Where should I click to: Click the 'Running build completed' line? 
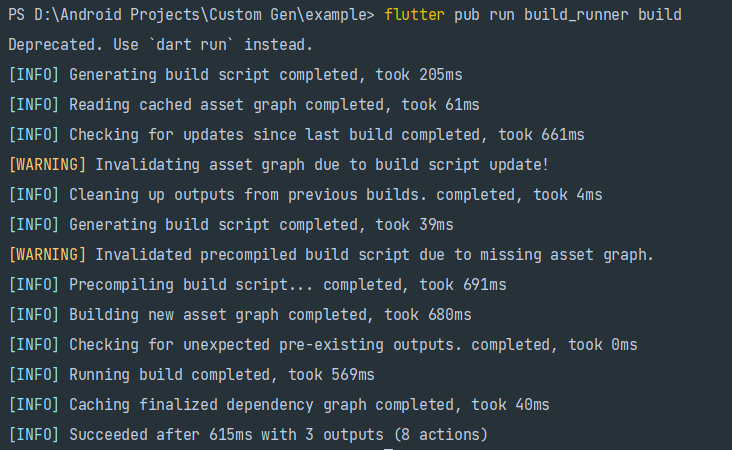(191, 375)
